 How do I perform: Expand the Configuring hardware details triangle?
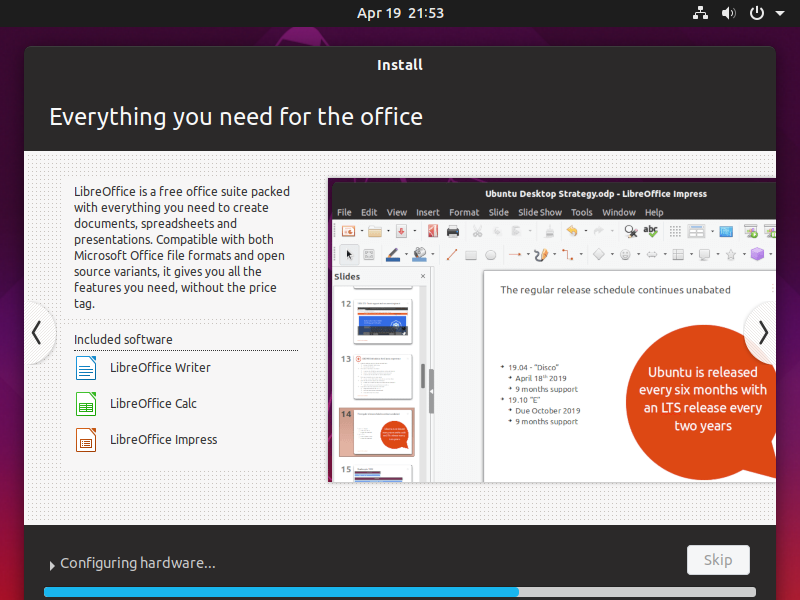point(52,565)
